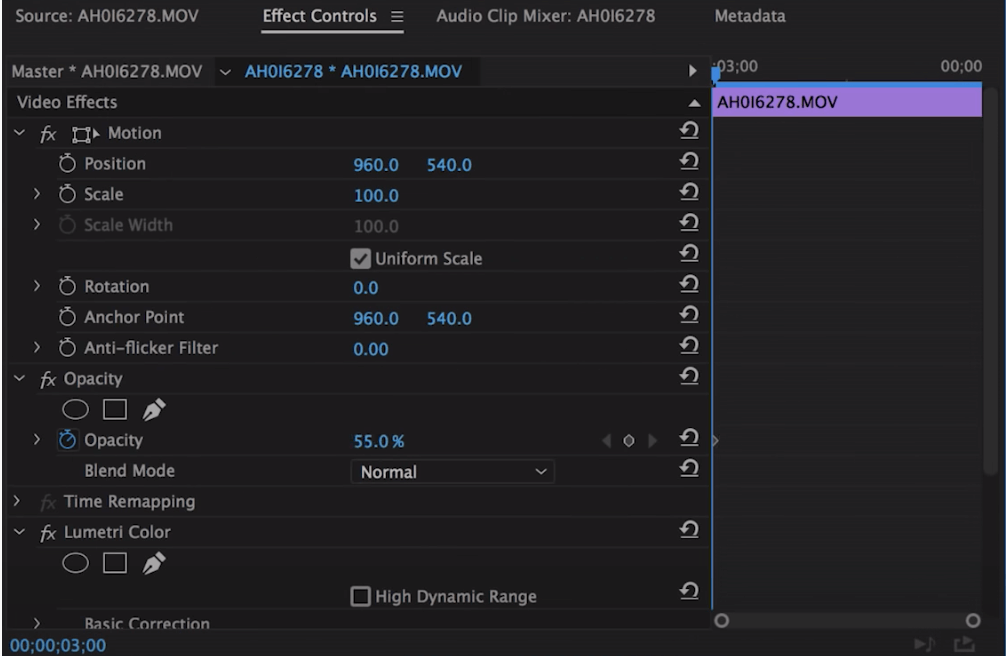Image resolution: width=1006 pixels, height=656 pixels.
Task: Expand the Scale parameter
Action: pyautogui.click(x=37, y=194)
